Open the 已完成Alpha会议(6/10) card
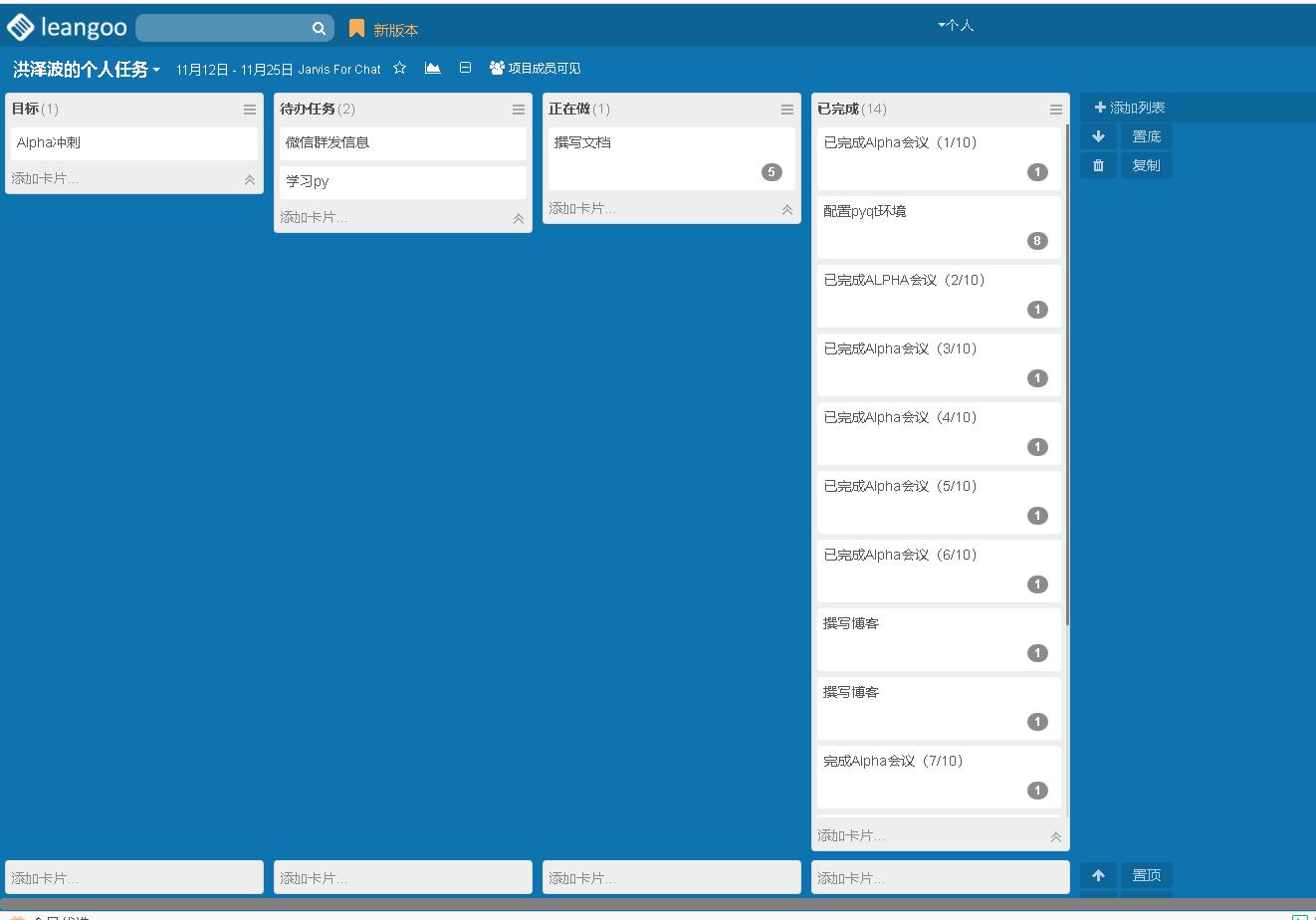This screenshot has height=920, width=1316. (x=939, y=571)
